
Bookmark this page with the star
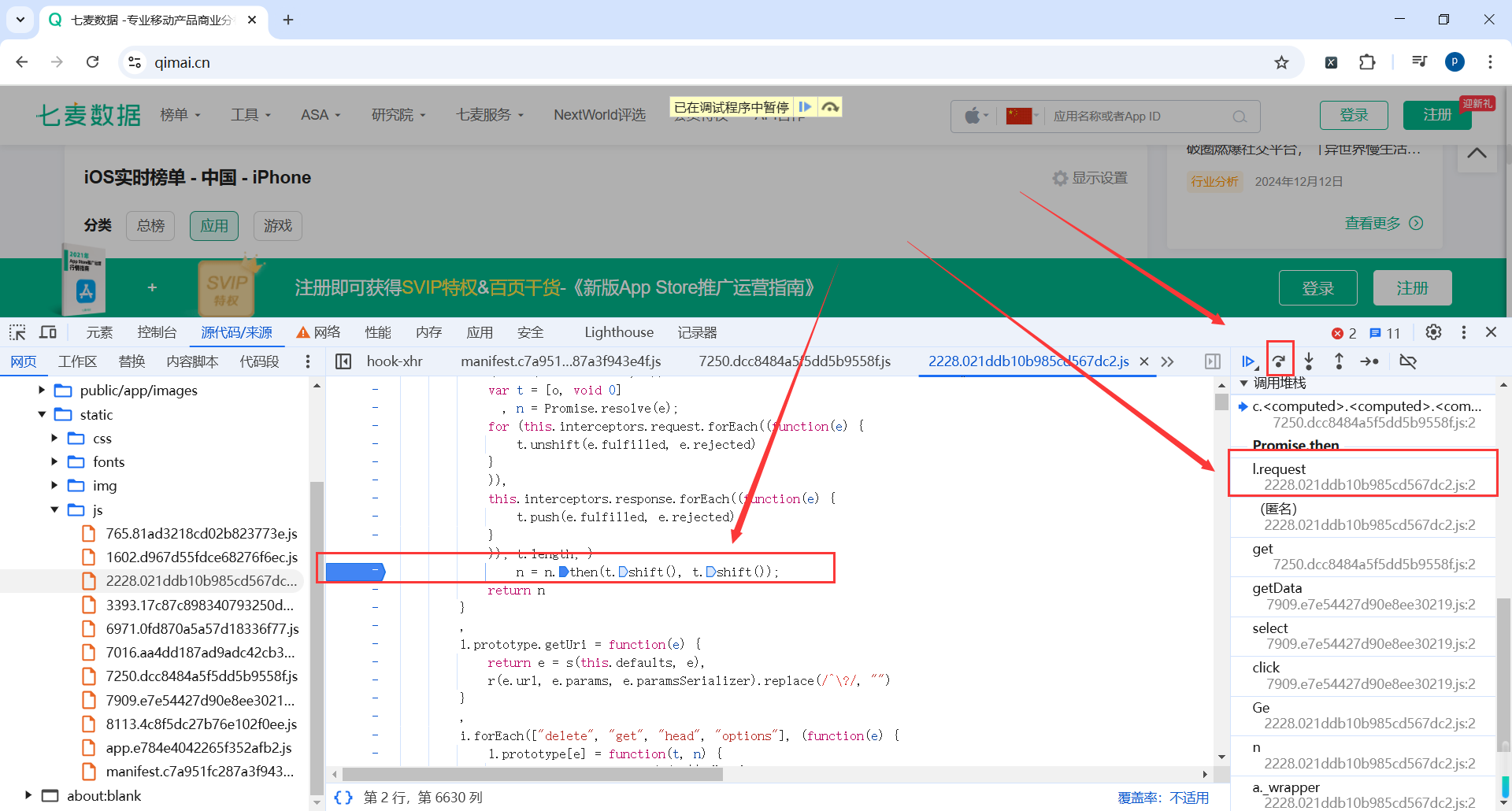pos(1282,62)
